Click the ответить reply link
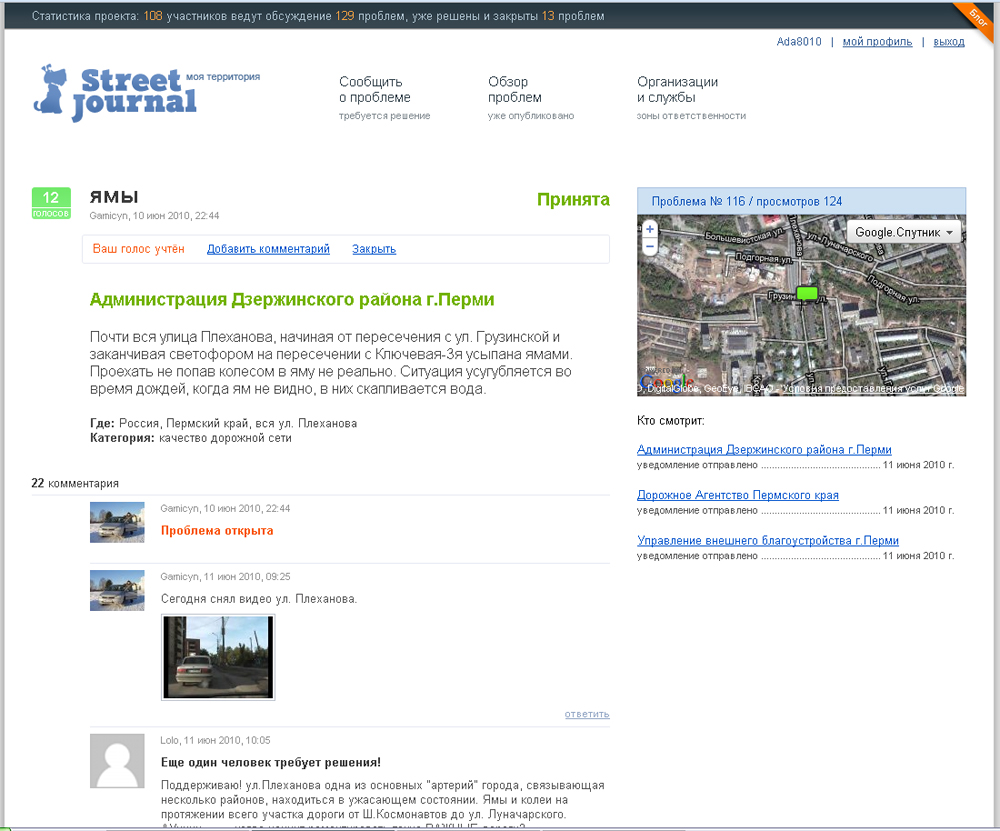 click(x=586, y=714)
